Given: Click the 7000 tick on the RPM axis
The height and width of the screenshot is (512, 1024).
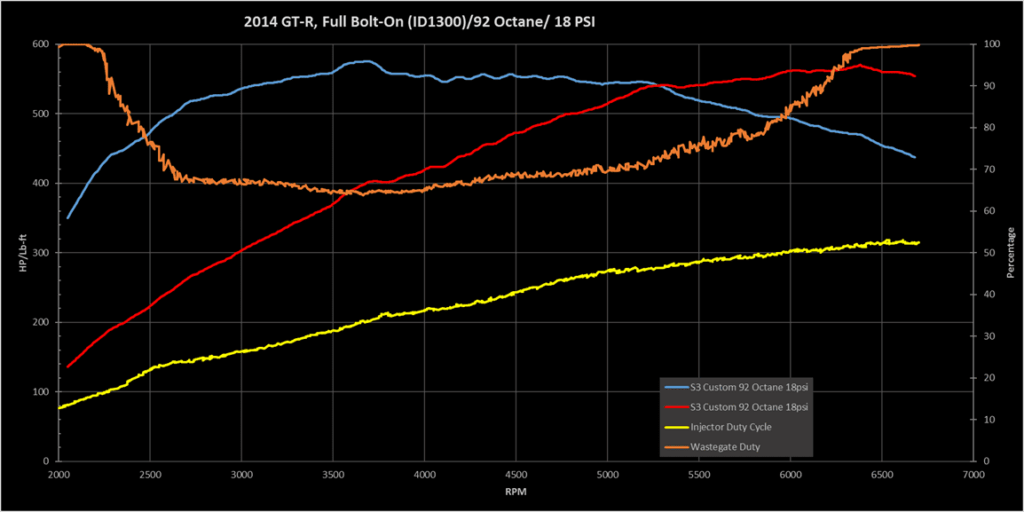Looking at the screenshot, I should click(973, 474).
